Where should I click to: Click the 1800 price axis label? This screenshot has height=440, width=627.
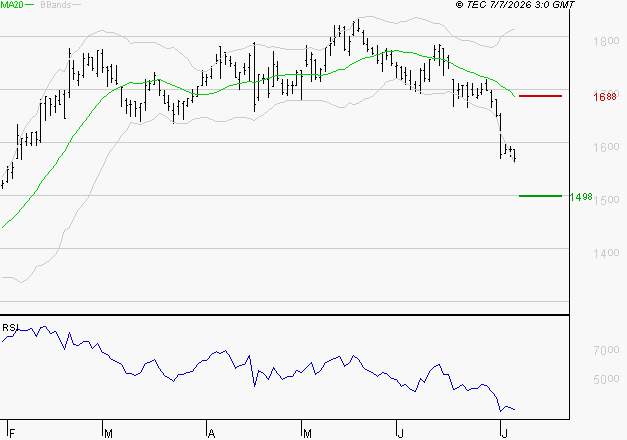(606, 41)
